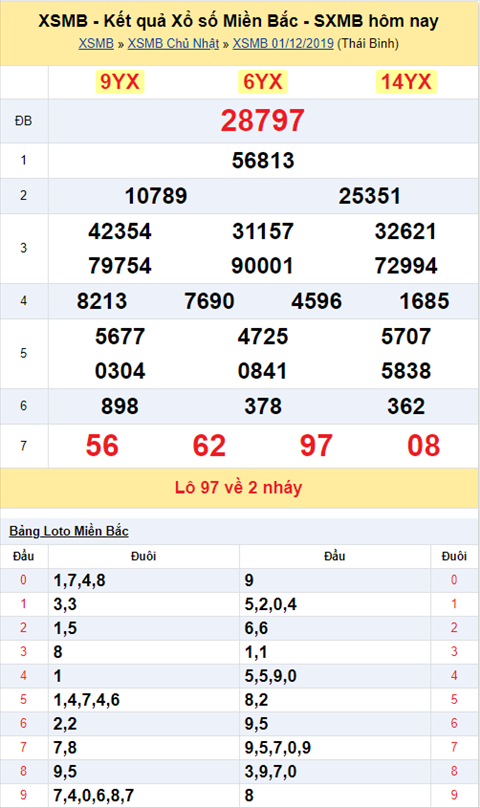The width and height of the screenshot is (480, 808).
Task: Select the special prize number 28797
Action: point(262,121)
